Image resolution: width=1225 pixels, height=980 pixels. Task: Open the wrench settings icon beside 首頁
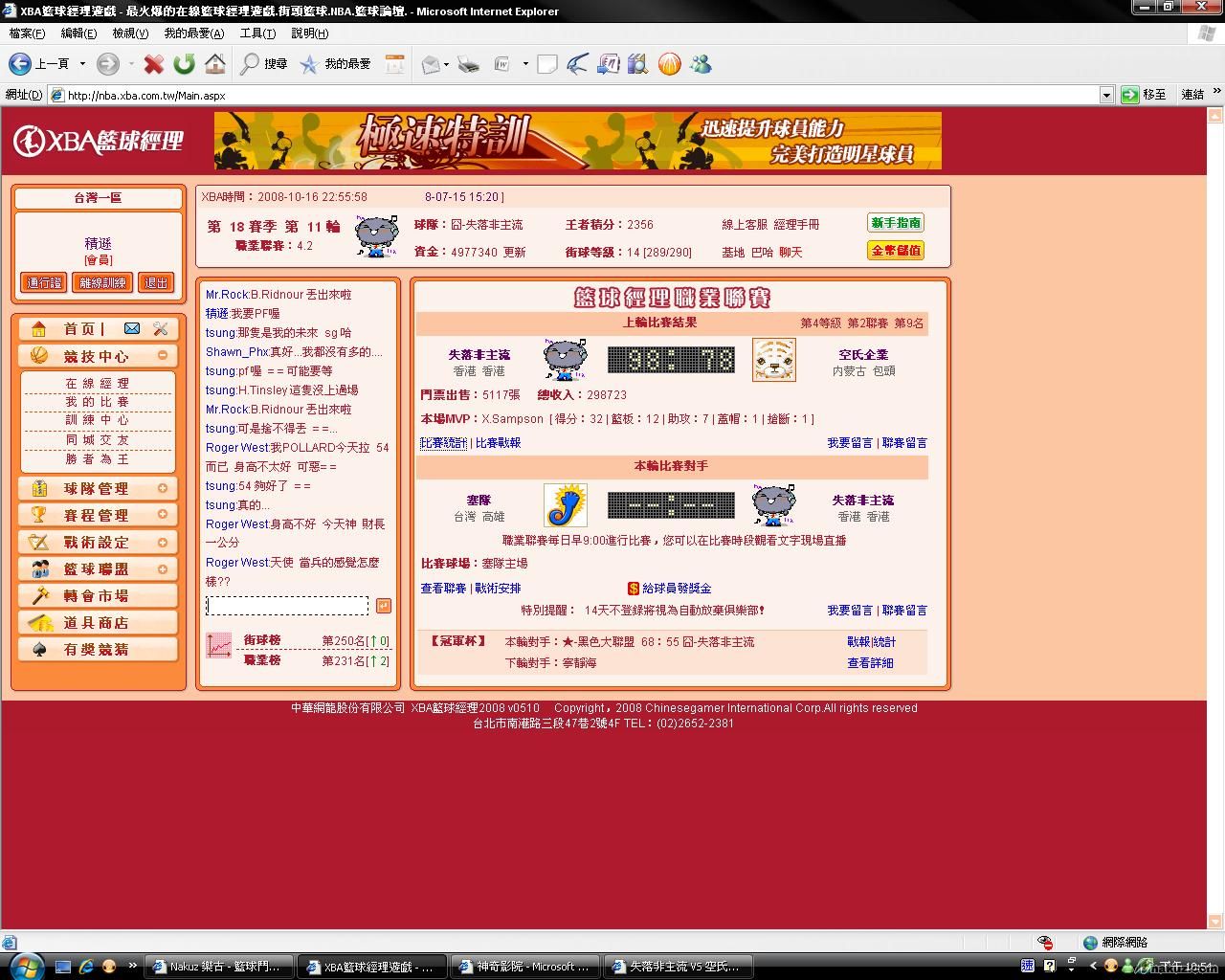(x=160, y=328)
